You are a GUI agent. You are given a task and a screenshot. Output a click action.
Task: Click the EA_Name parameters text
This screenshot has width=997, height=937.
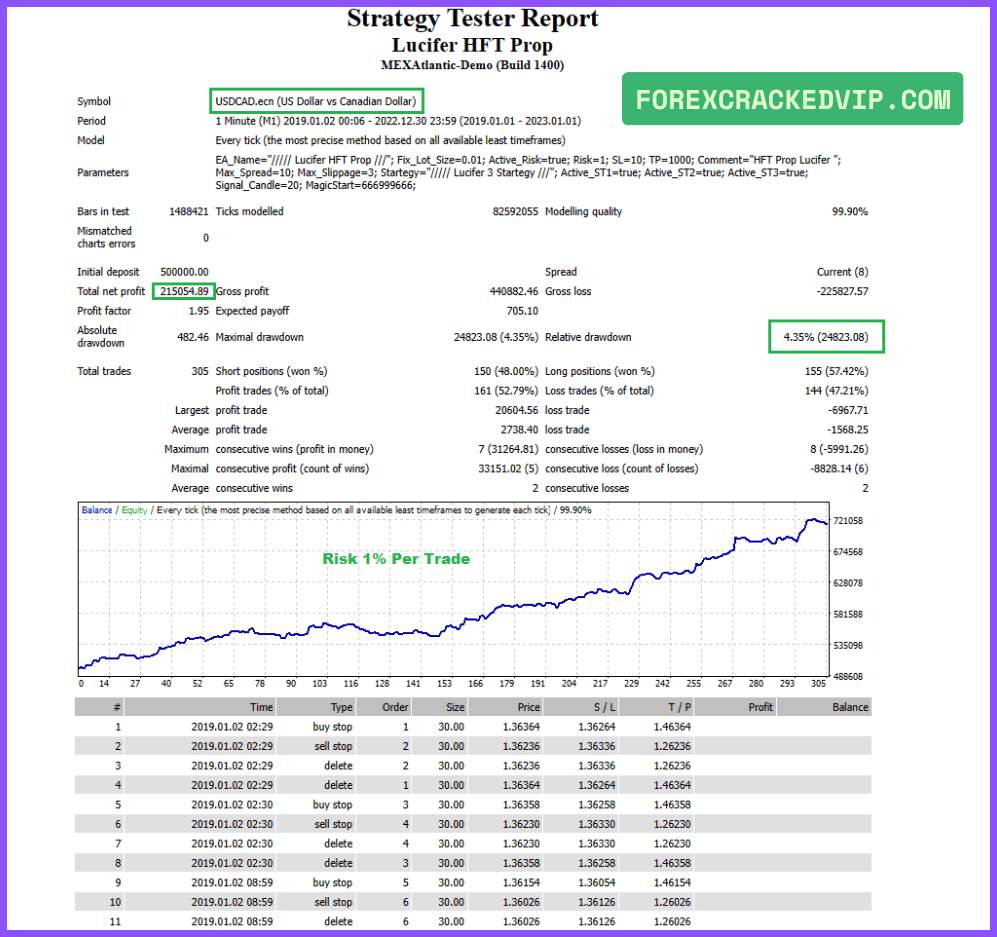528,172
